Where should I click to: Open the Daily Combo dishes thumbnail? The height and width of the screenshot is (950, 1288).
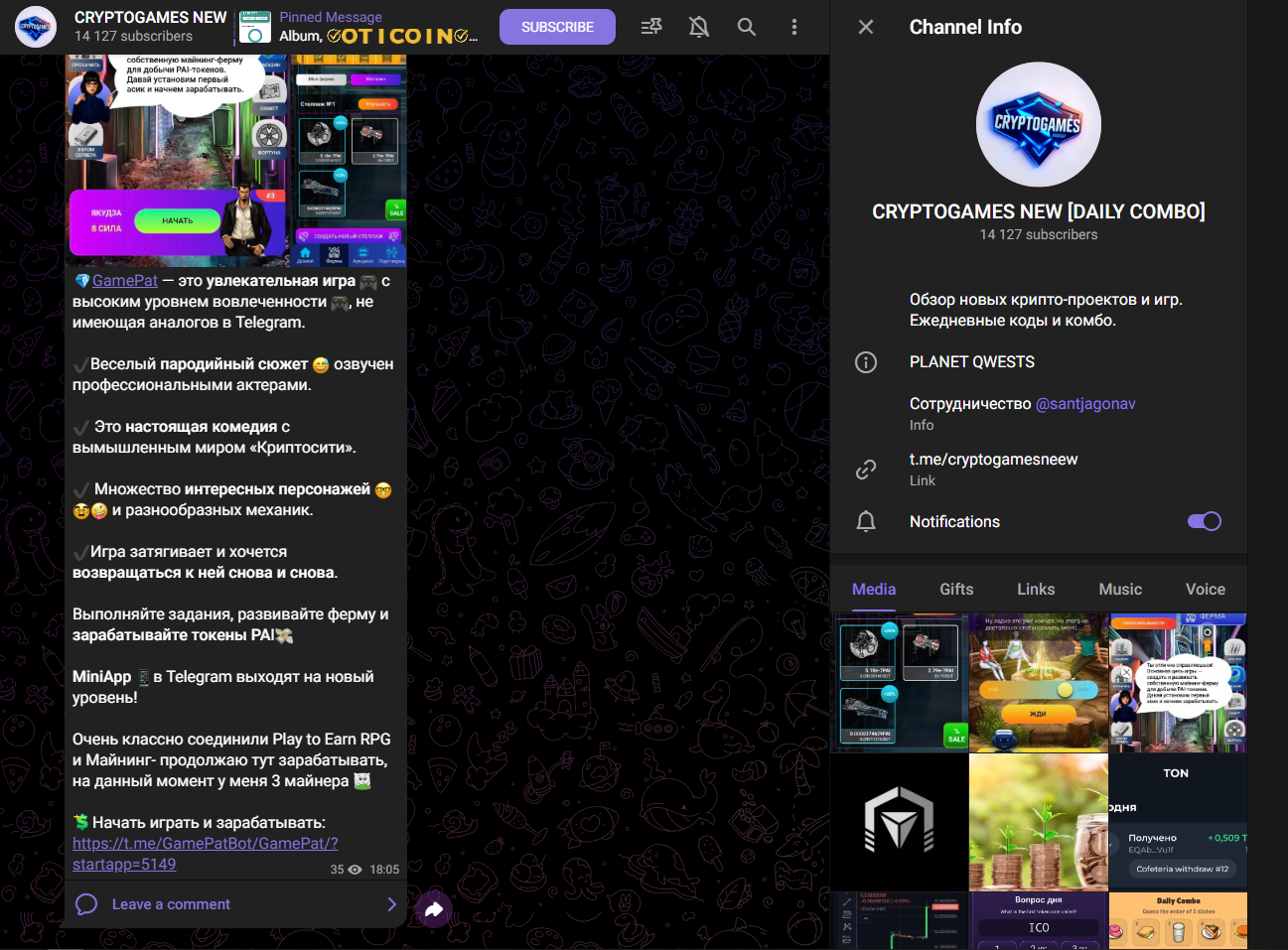1178,920
